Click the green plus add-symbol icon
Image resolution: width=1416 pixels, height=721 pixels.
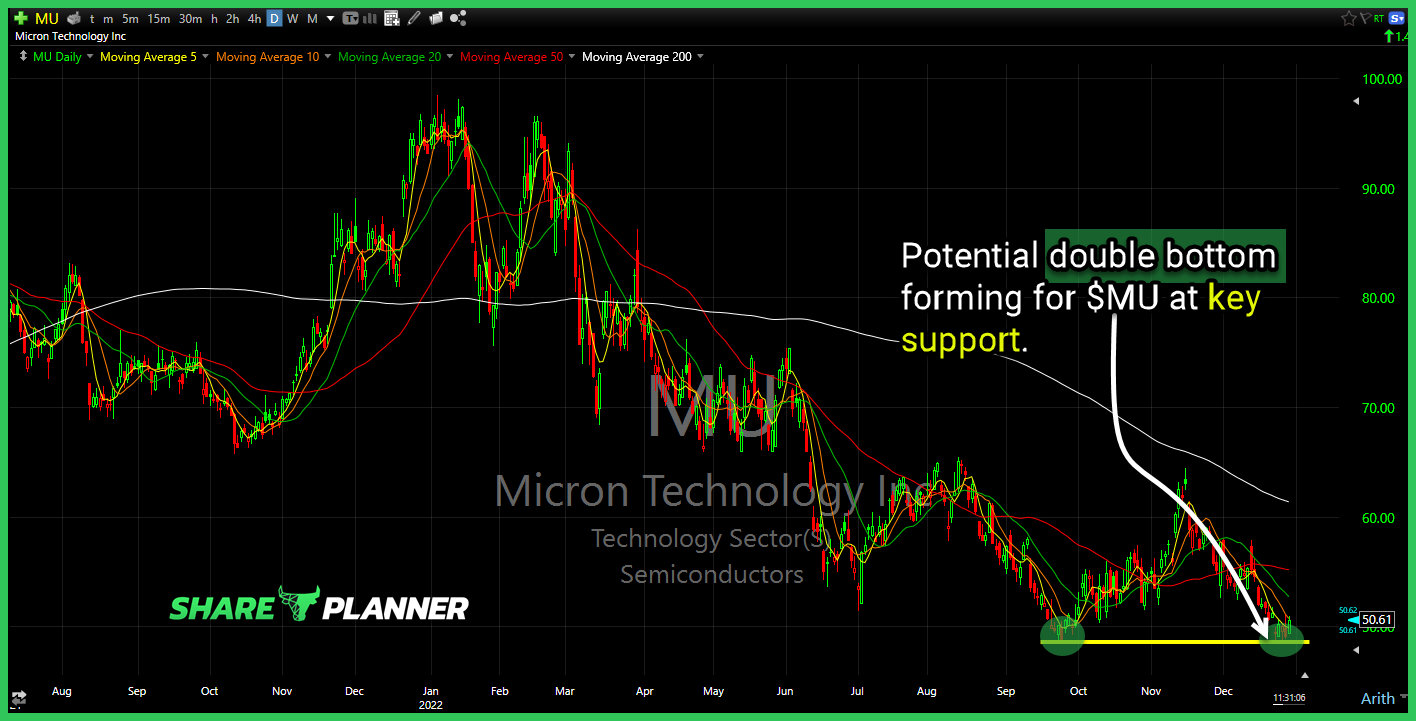click(20, 18)
